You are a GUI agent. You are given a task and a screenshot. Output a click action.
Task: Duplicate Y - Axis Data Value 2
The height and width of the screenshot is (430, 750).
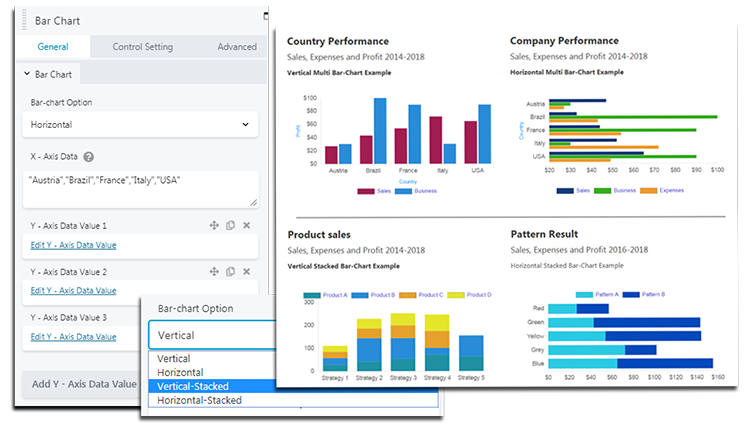[x=230, y=272]
